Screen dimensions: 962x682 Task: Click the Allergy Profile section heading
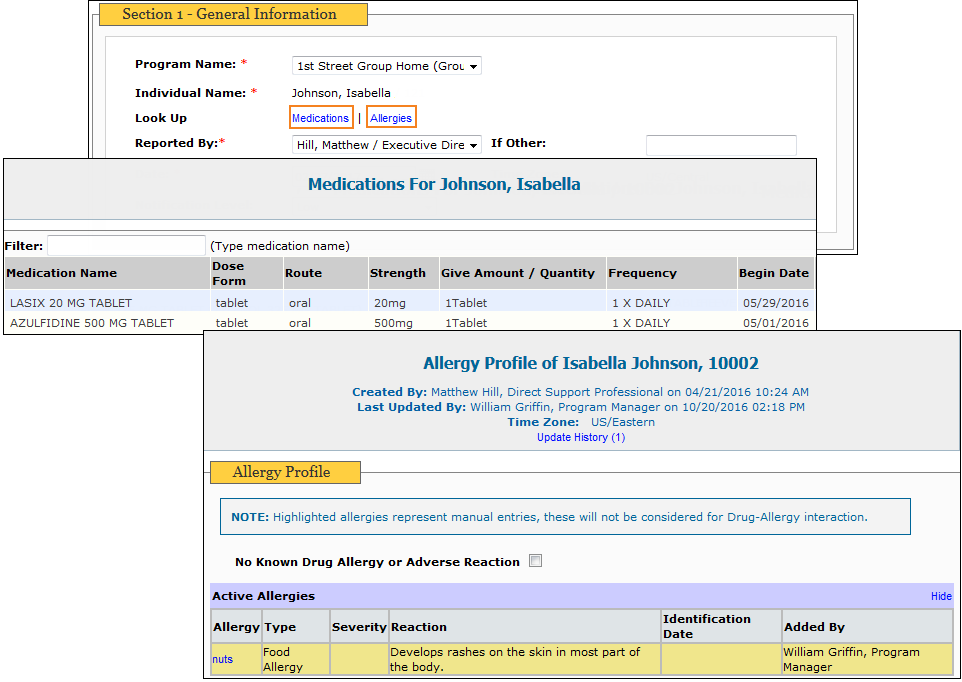point(285,472)
